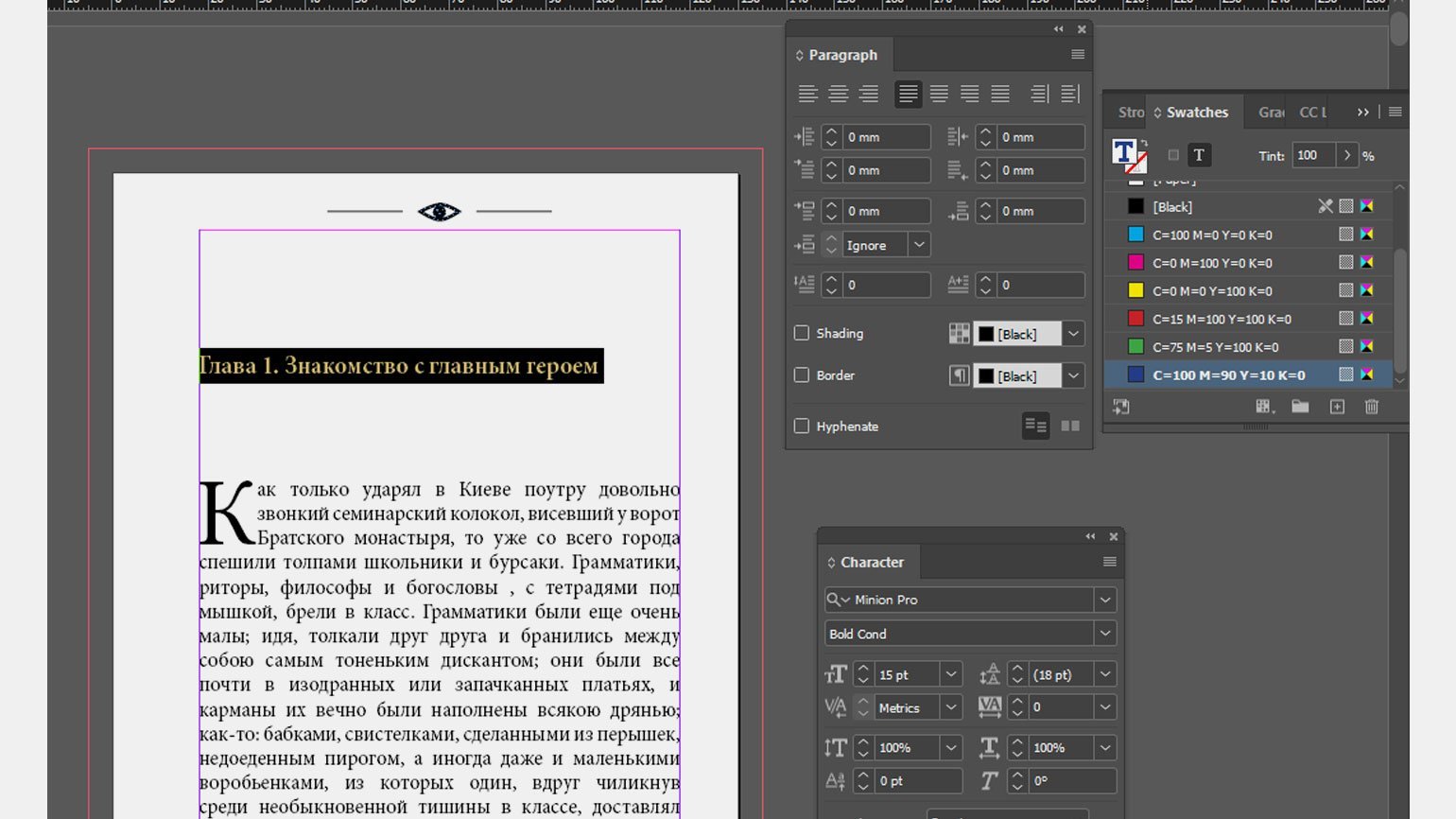Switch to the Gradient panel tab
The width and height of the screenshot is (1456, 819).
pyautogui.click(x=1271, y=113)
